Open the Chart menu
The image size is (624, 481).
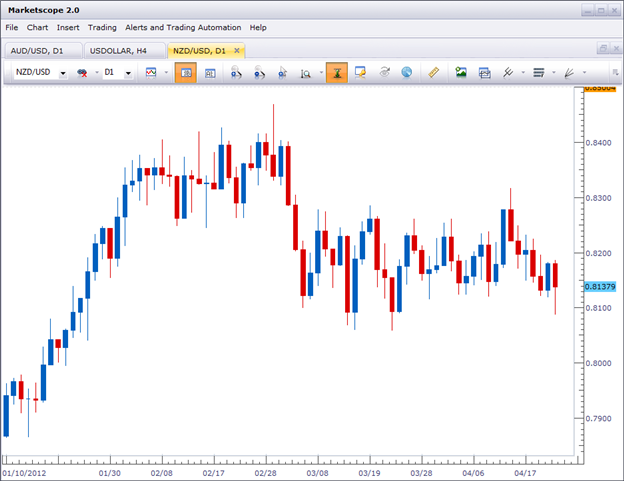coord(37,27)
